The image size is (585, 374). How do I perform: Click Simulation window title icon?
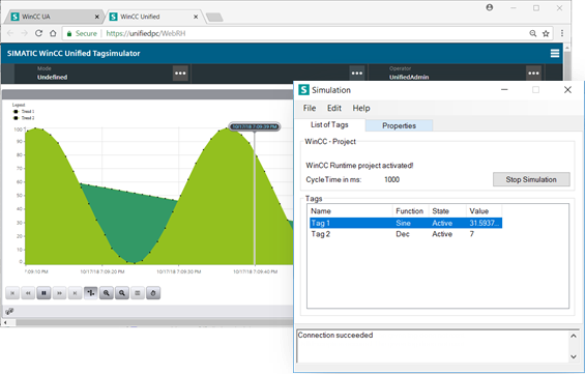click(x=304, y=90)
